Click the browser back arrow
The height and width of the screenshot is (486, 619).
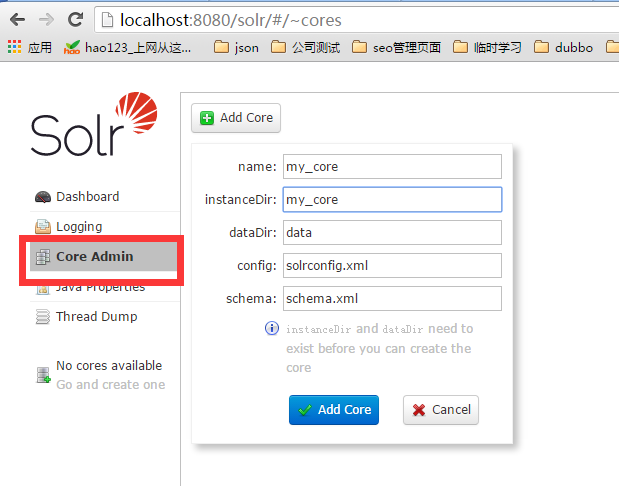[17, 19]
